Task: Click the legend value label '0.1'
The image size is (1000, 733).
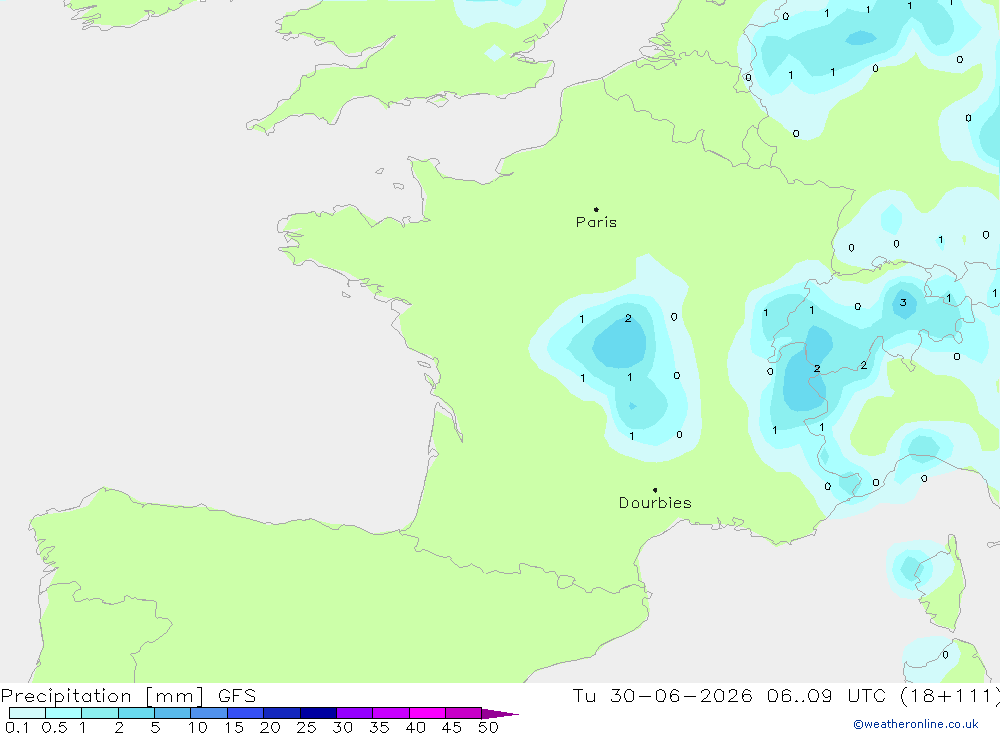Action: click(17, 727)
